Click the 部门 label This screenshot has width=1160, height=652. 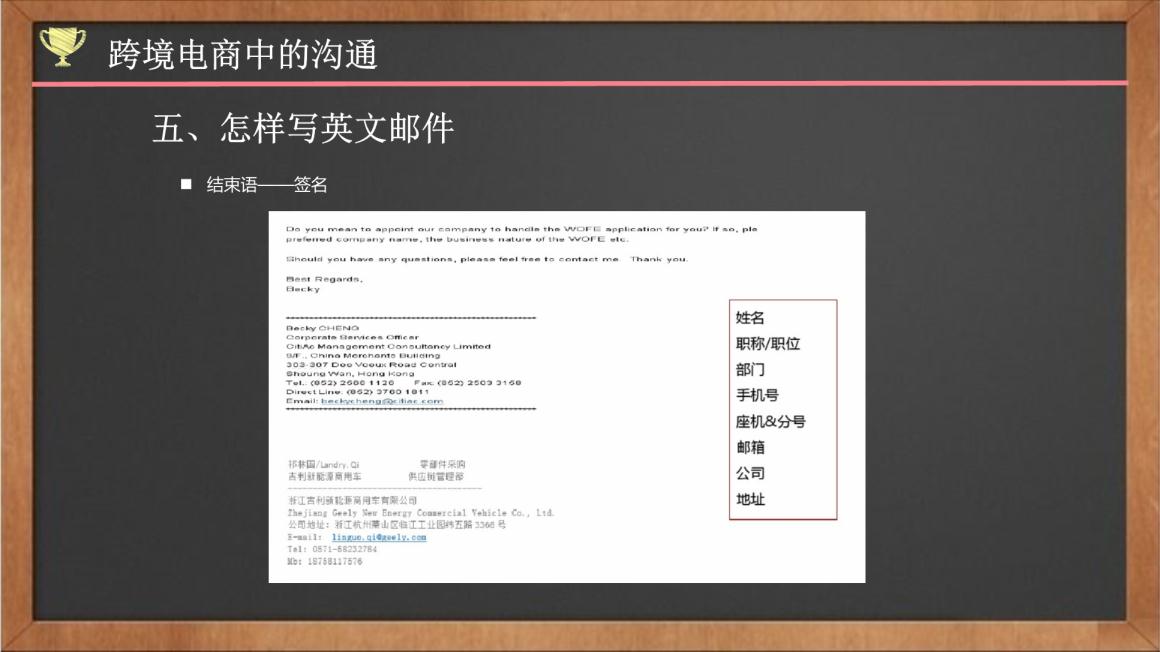tap(750, 370)
